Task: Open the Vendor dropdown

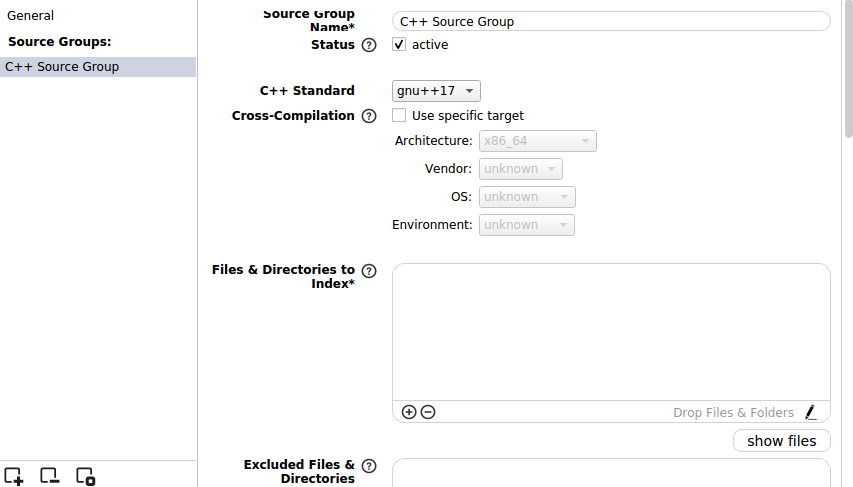Action: tap(521, 169)
